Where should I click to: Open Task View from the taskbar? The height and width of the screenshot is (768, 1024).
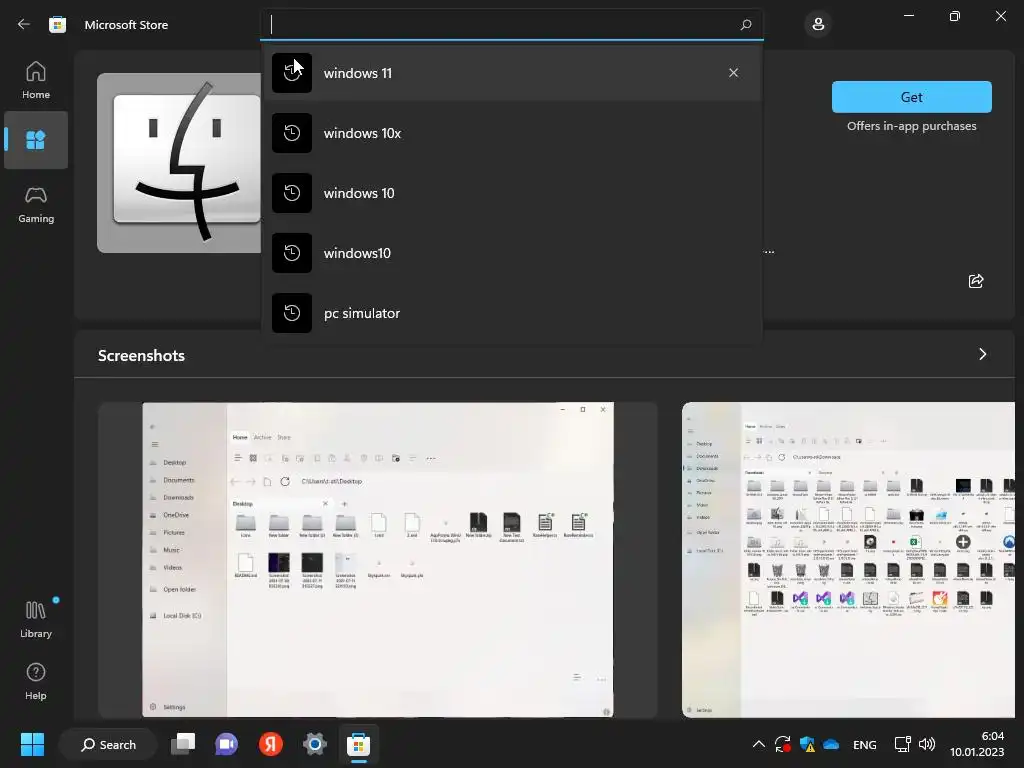[x=183, y=744]
